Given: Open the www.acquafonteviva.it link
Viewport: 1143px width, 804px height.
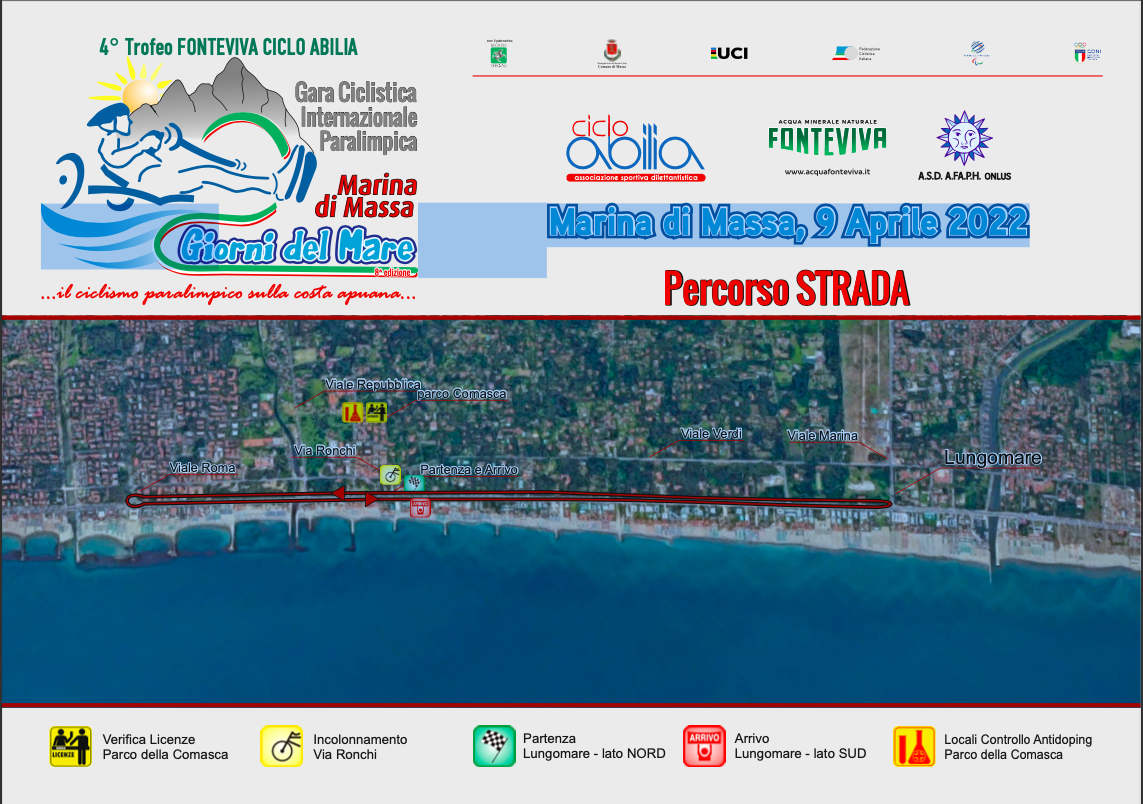Looking at the screenshot, I should coord(827,172).
